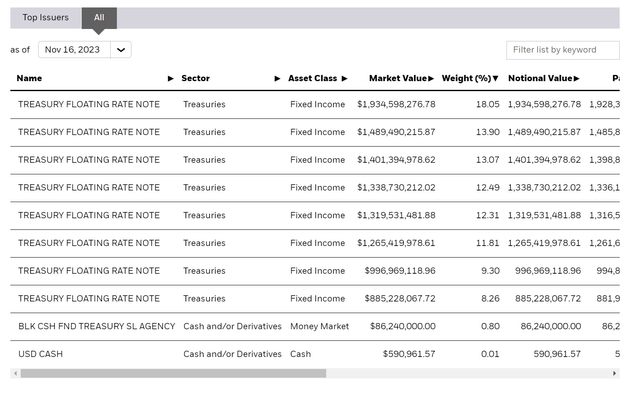Screen dimensions: 640x393
Task: Click the 0.01 weight cell
Action: pyautogui.click(x=490, y=354)
